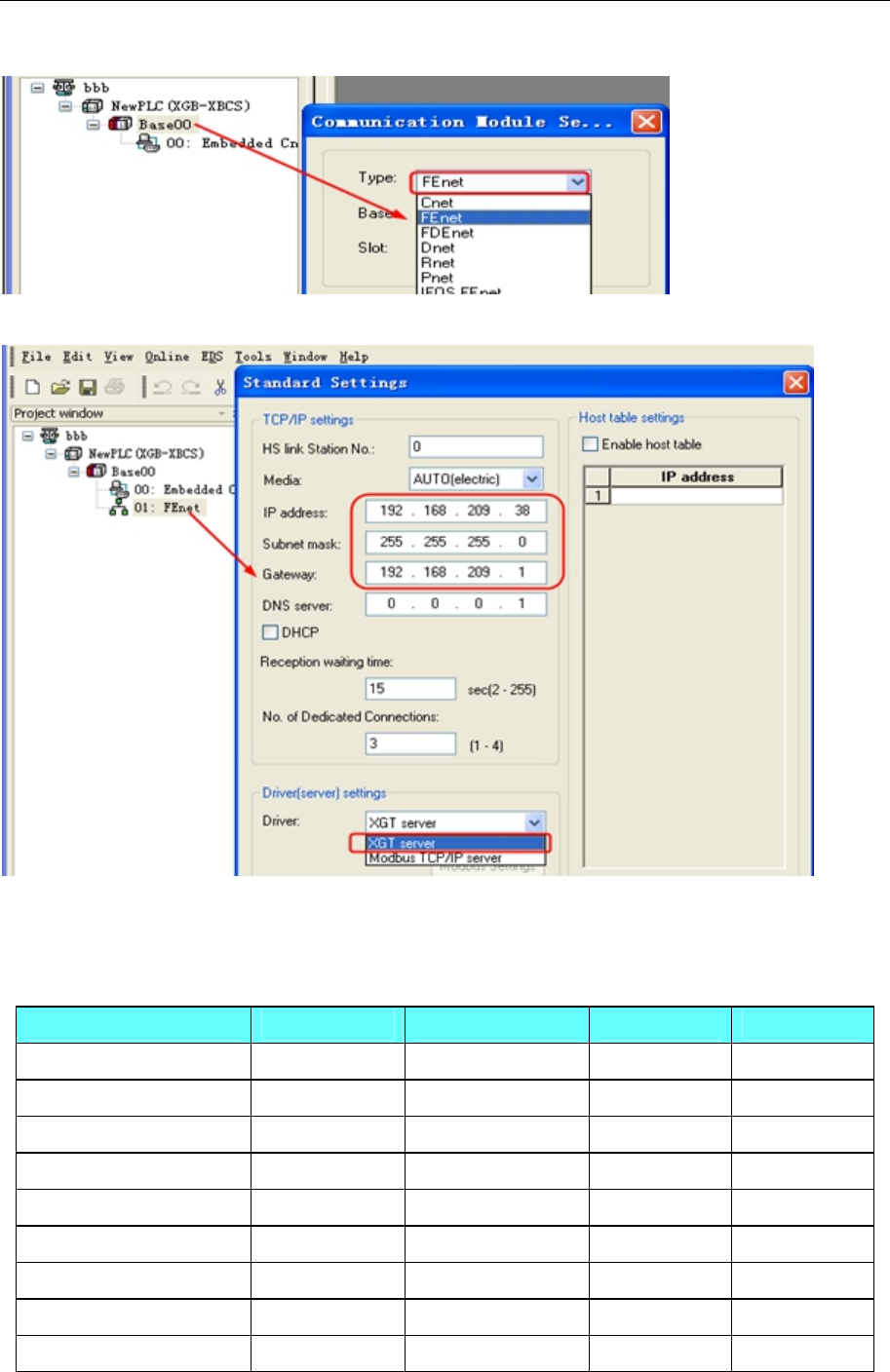Click the Open folder toolbar icon
This screenshot has width=890, height=1372.
(x=60, y=387)
